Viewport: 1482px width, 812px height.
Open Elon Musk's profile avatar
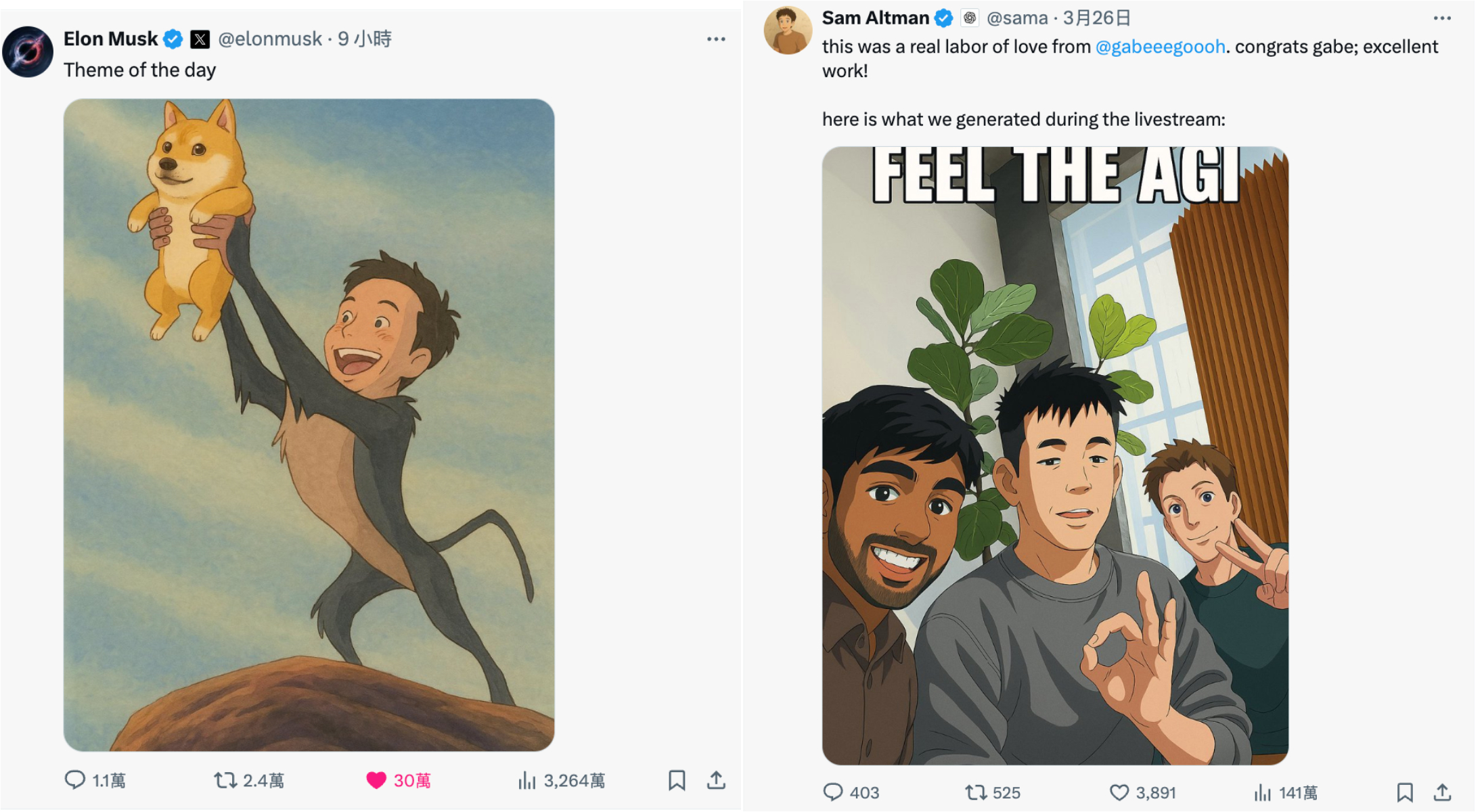point(28,52)
